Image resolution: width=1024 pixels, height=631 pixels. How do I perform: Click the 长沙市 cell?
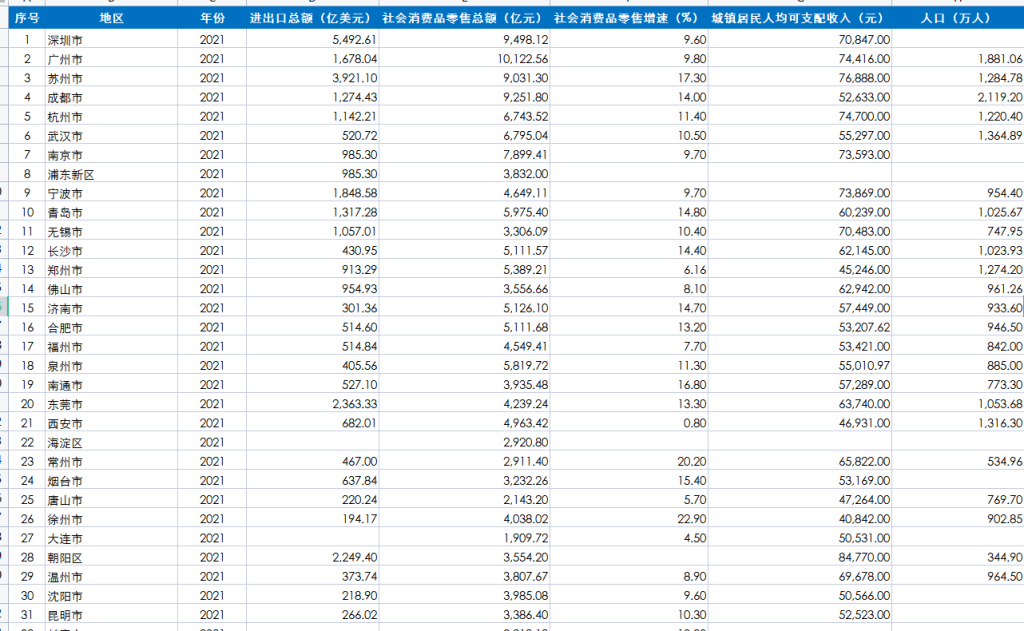pyautogui.click(x=111, y=251)
